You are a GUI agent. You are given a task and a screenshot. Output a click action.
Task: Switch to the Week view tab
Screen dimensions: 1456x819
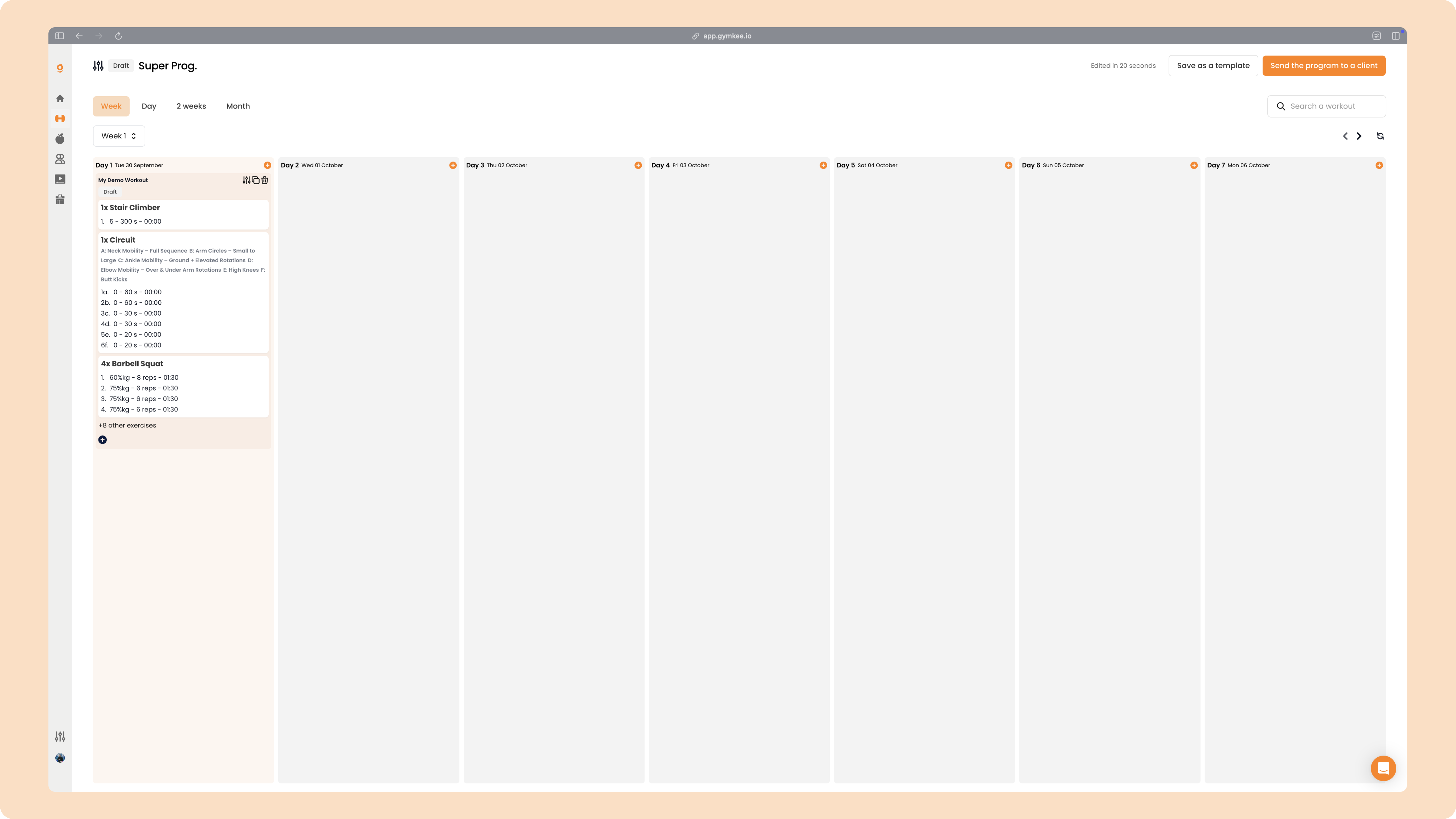111,106
